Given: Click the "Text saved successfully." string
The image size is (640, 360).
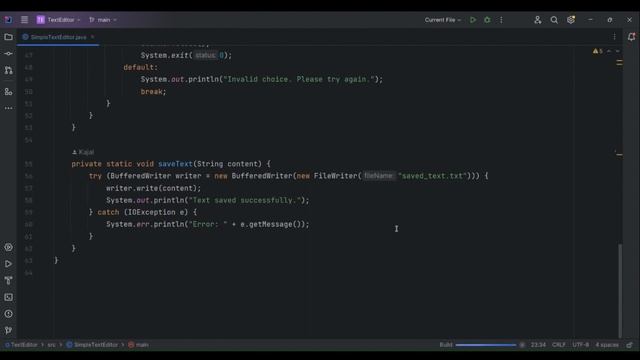Looking at the screenshot, I should (244, 200).
